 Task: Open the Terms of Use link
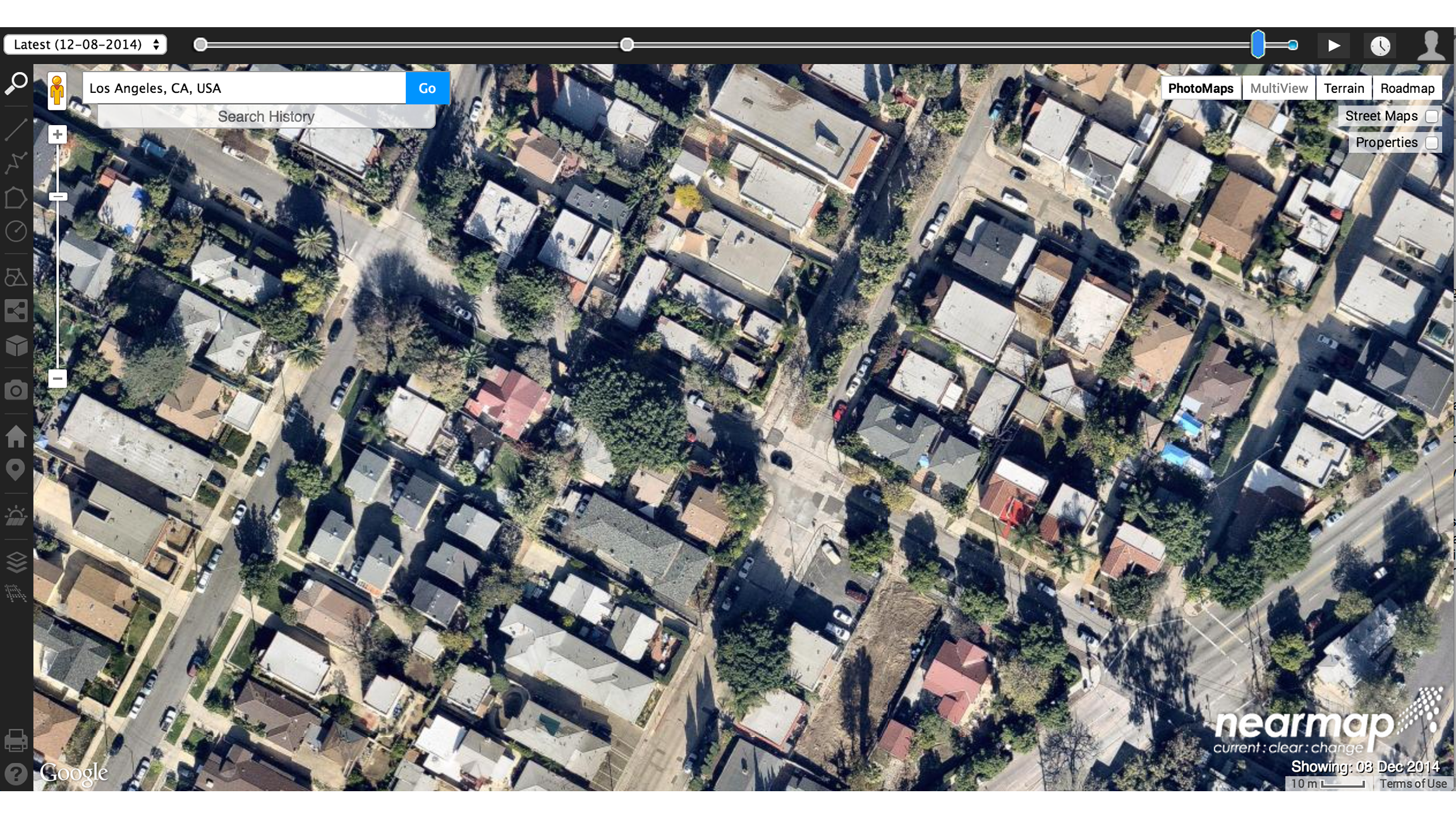1413,784
